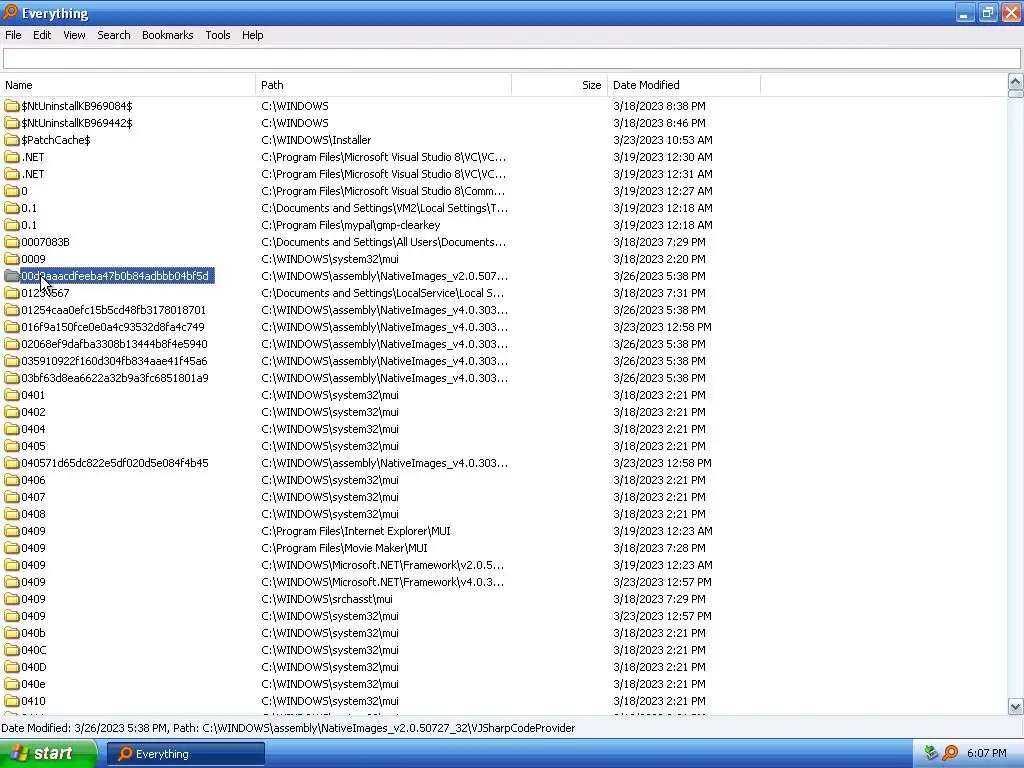Sort by the Name column header

pyautogui.click(x=128, y=85)
